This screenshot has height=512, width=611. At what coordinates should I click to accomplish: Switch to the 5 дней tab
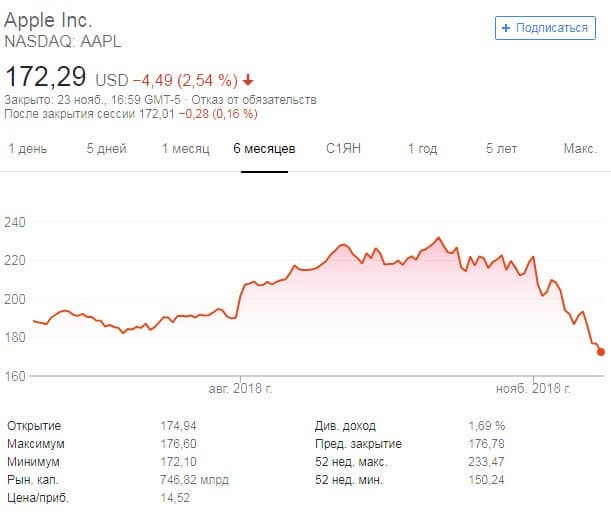[x=106, y=149]
